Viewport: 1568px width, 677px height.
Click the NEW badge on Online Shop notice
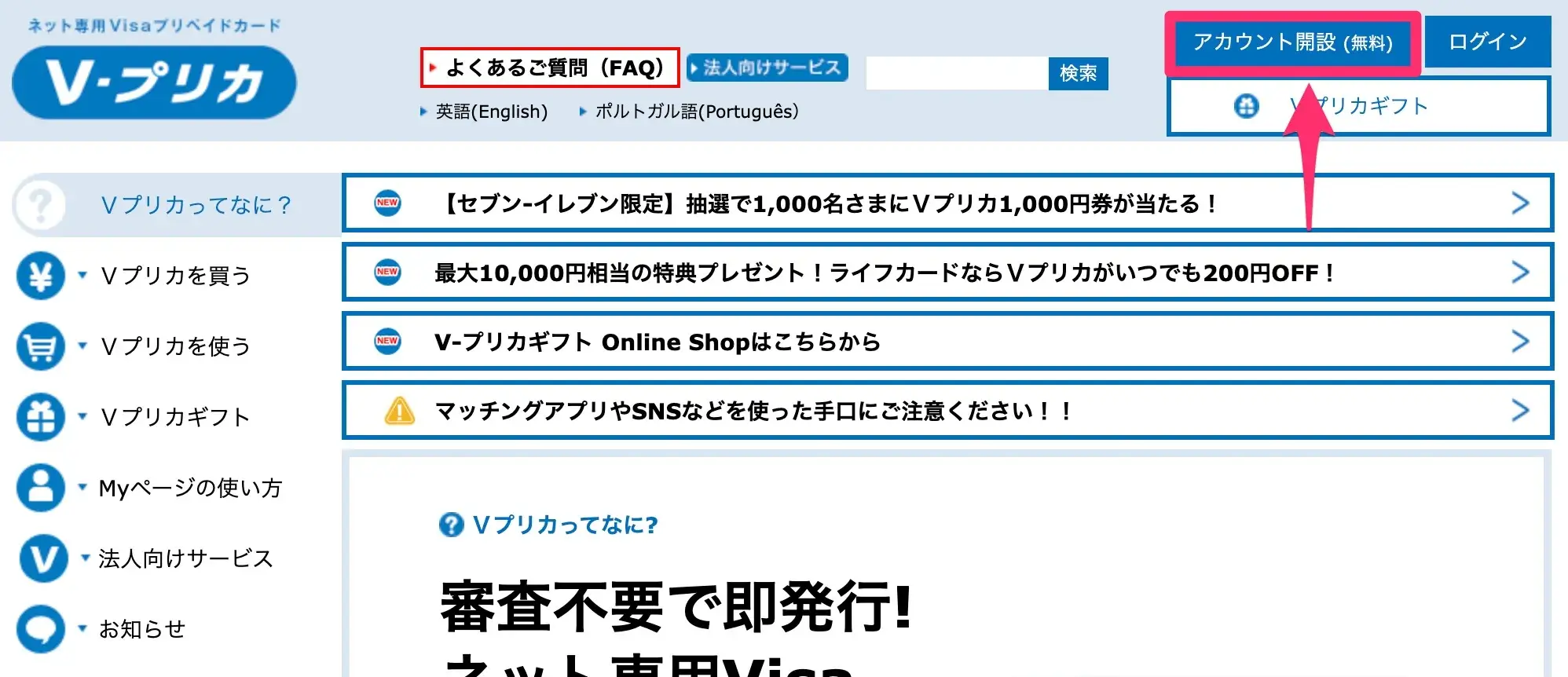[x=387, y=341]
